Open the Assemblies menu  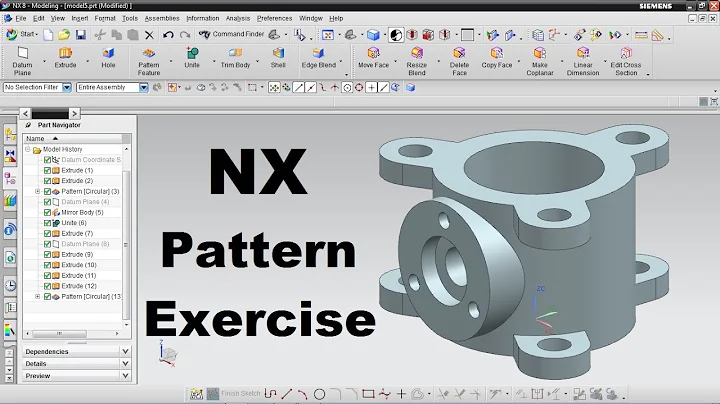pyautogui.click(x=162, y=18)
